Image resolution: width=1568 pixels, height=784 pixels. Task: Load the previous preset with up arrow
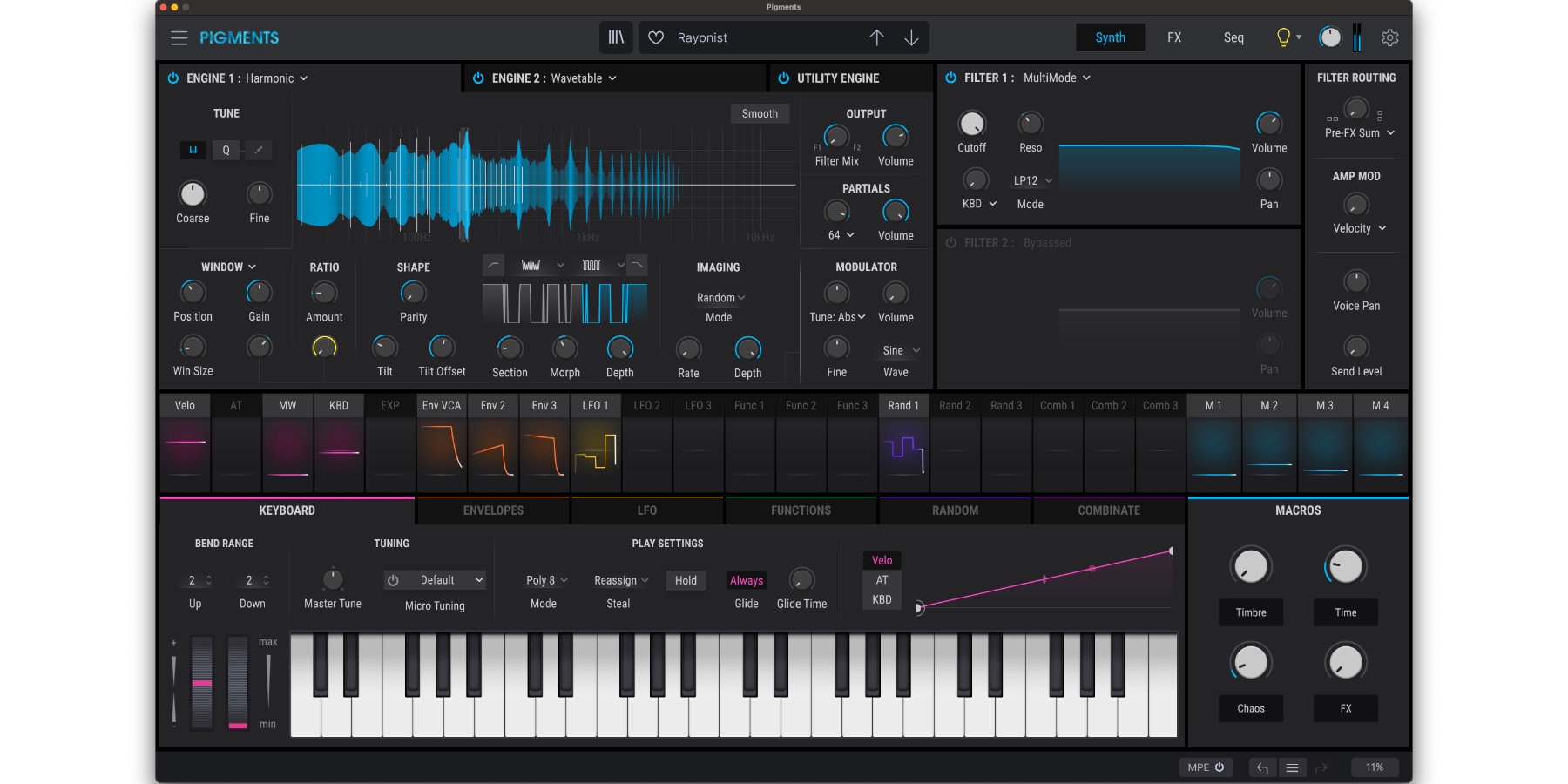[x=876, y=37]
